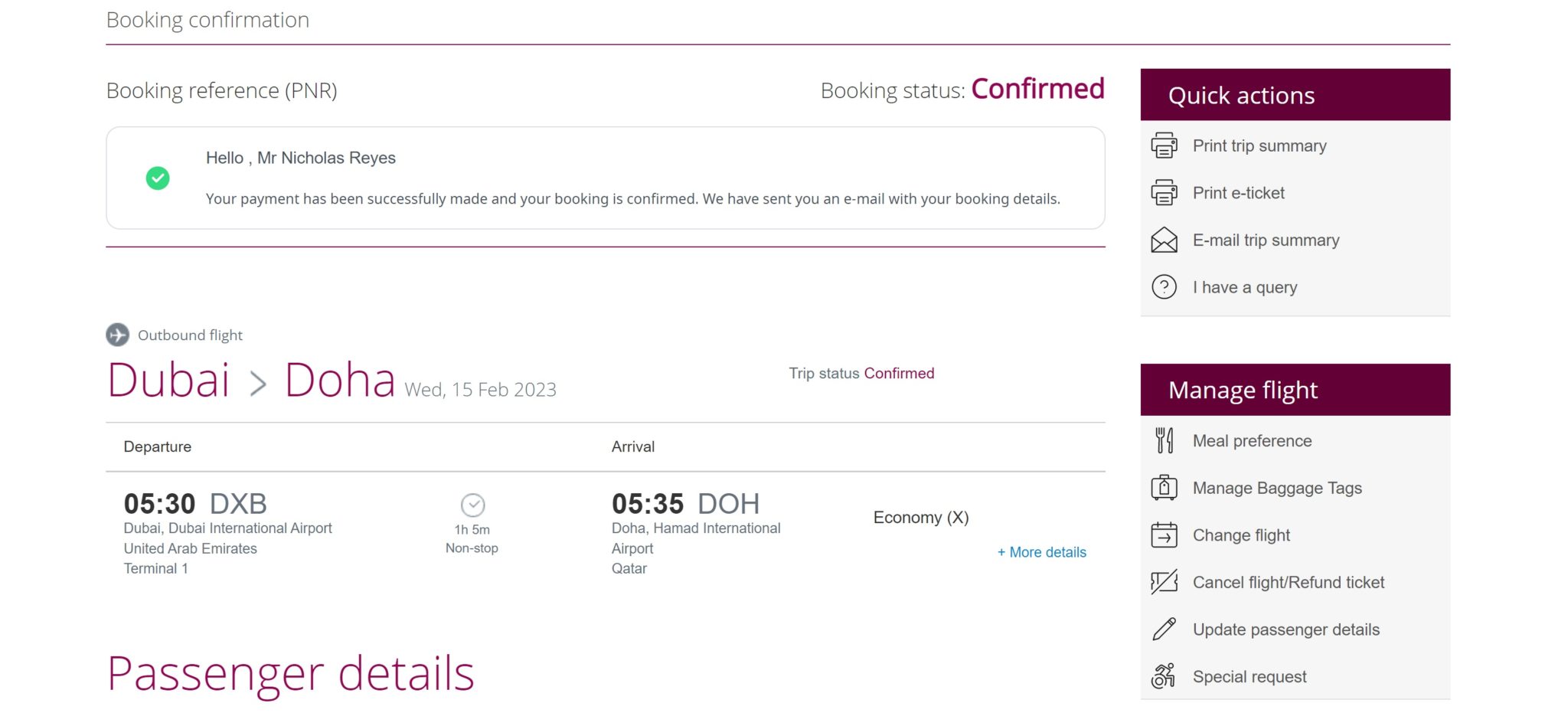
Task: Select the Meal preference cutlery icon
Action: click(x=1164, y=440)
